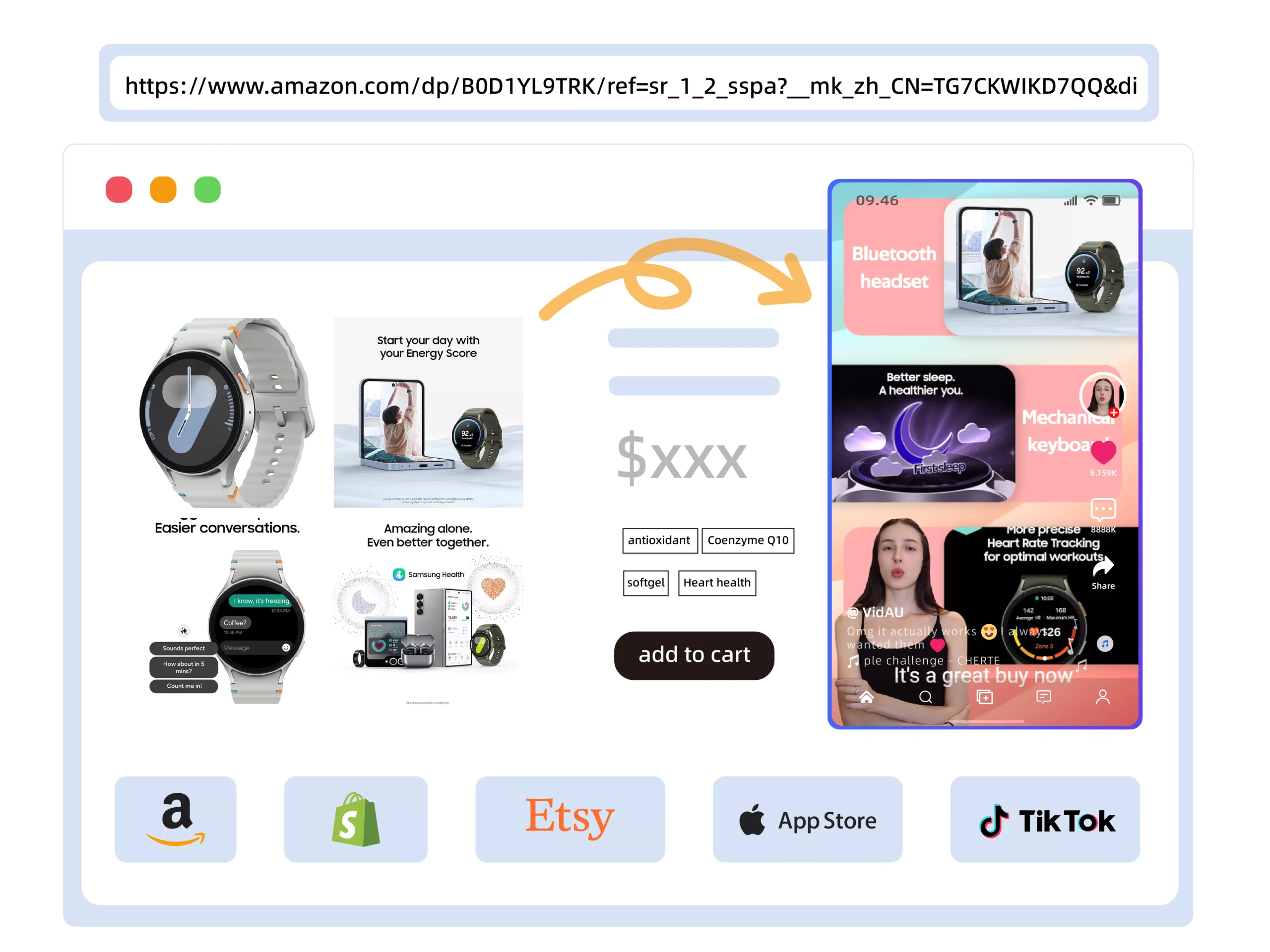The height and width of the screenshot is (952, 1270).
Task: Click the Heart health tag label
Action: (716, 582)
